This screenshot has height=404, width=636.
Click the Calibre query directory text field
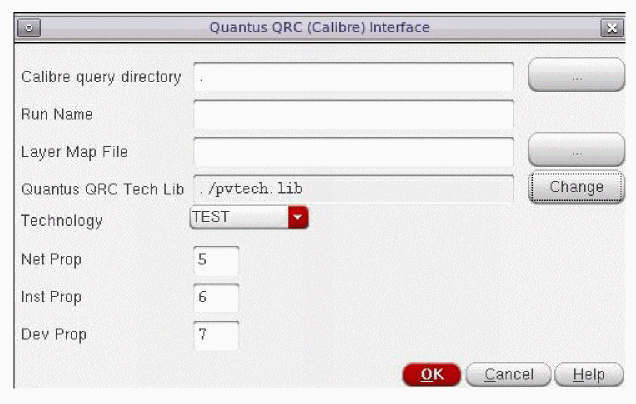click(x=353, y=77)
